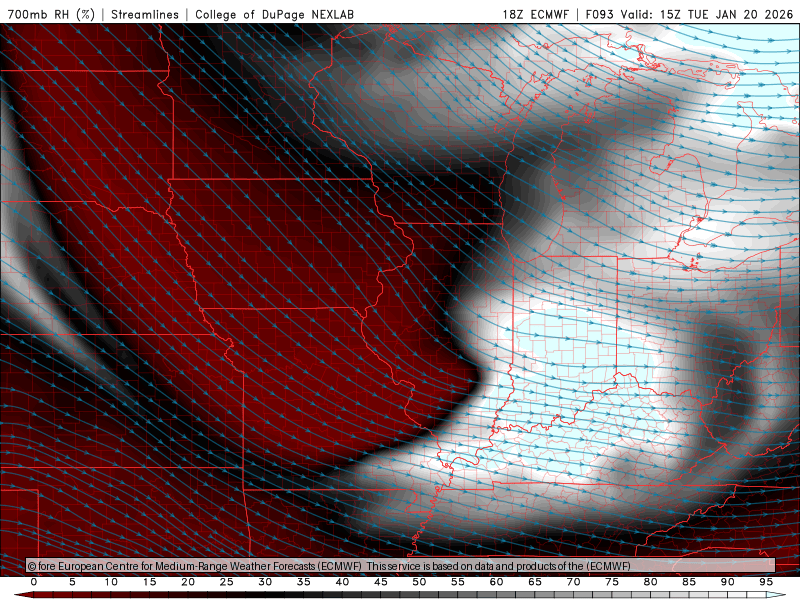Screen dimensions: 800x600
Task: Click the '50' color scale label
Action: 419,582
